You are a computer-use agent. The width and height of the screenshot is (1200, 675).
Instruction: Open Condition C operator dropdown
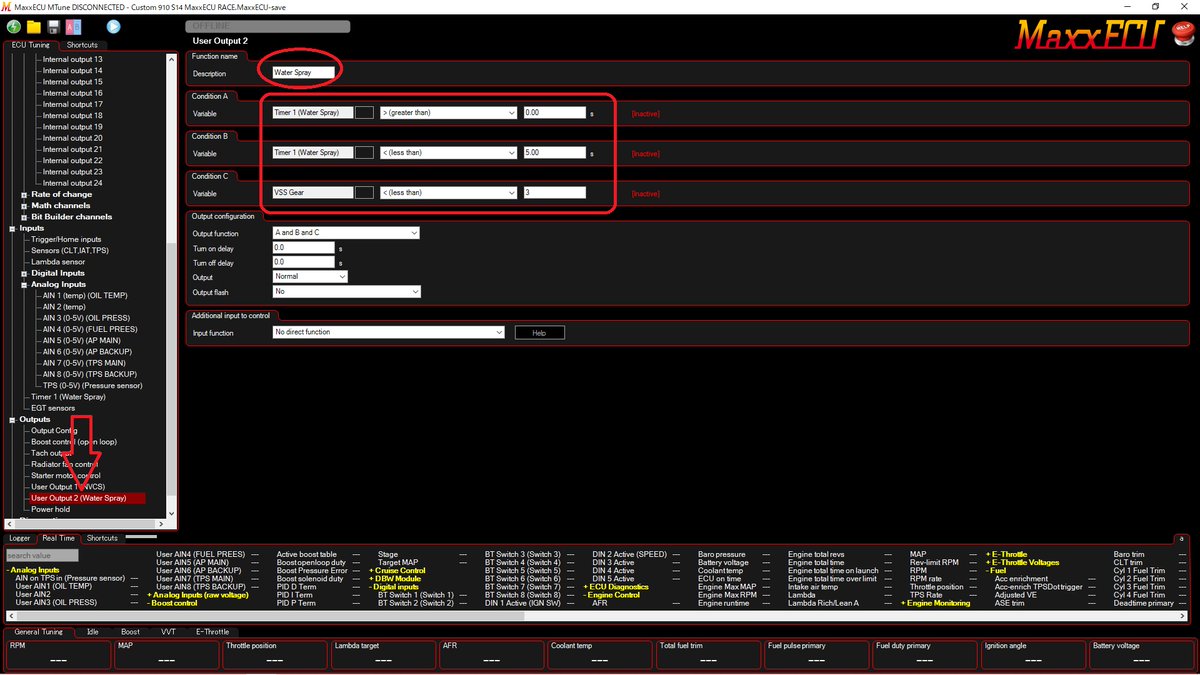coord(449,193)
